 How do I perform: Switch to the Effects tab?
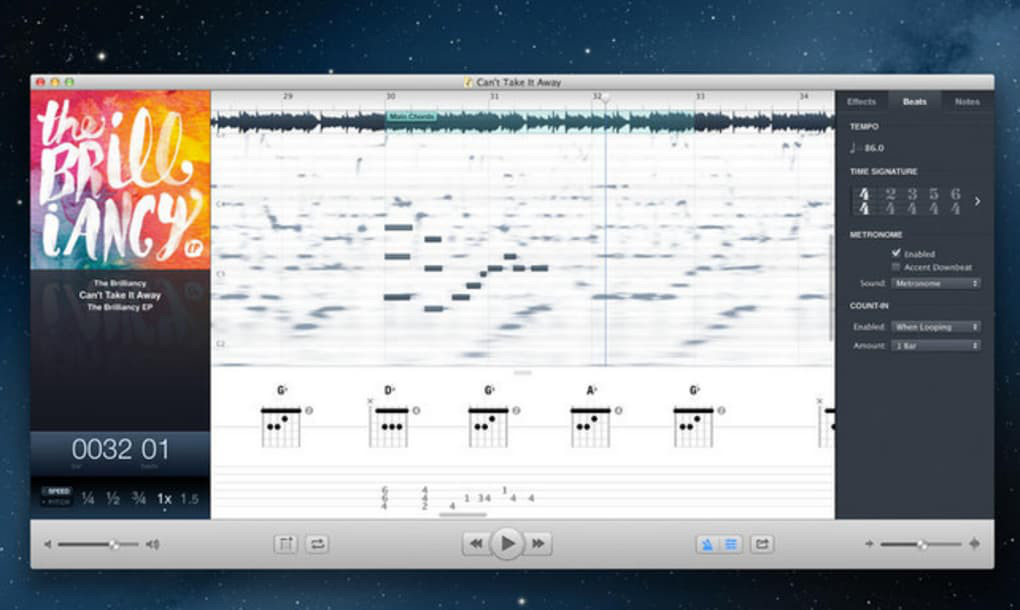(x=861, y=101)
